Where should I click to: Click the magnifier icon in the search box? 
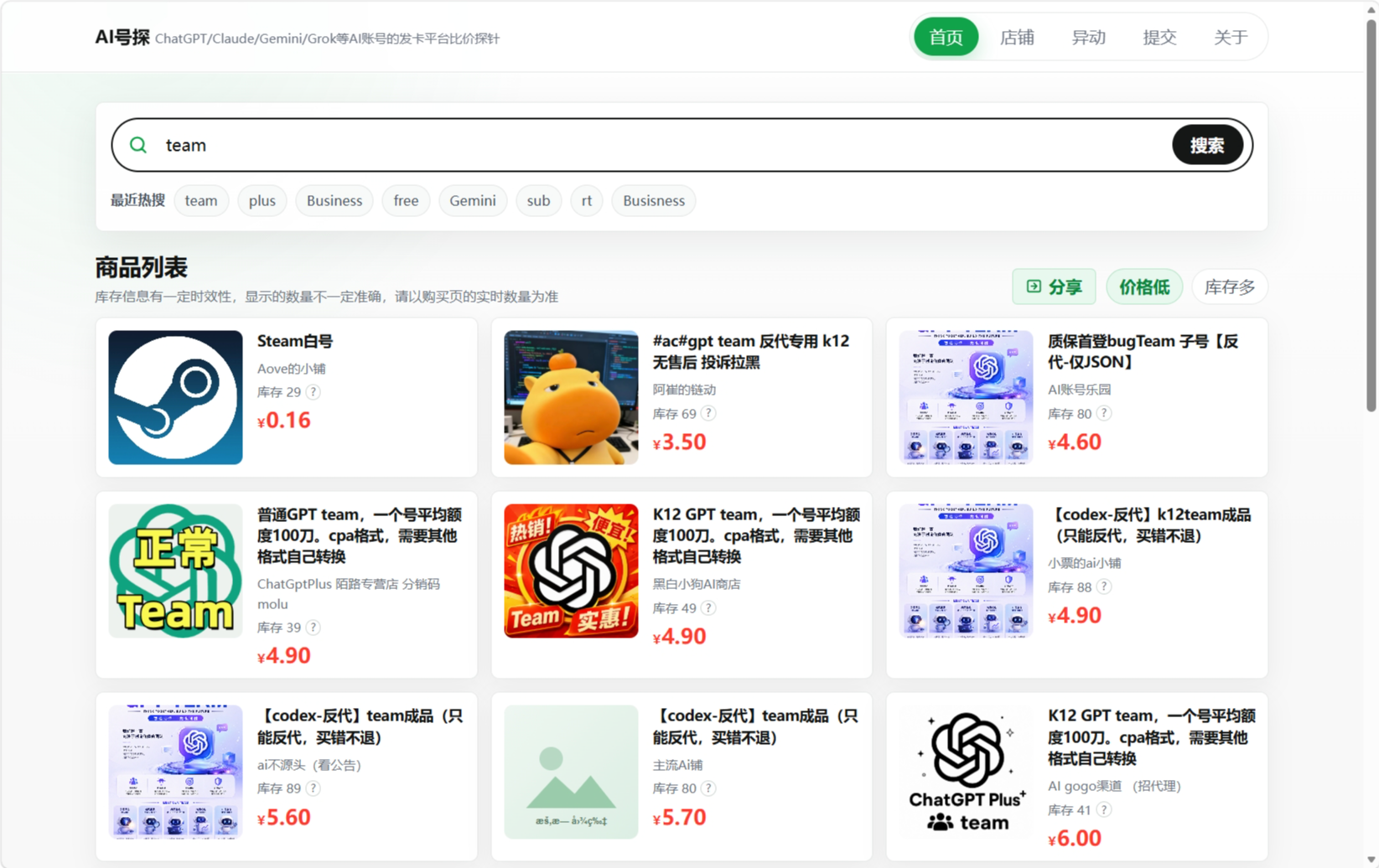[138, 145]
